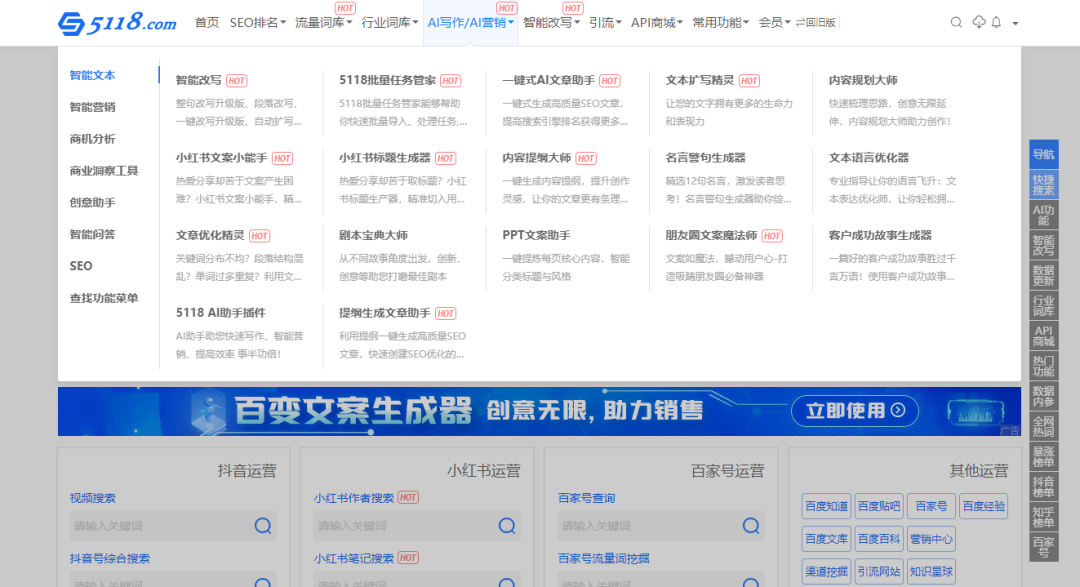Expand the 会员 dropdown menu
The image size is (1080, 587).
[774, 23]
